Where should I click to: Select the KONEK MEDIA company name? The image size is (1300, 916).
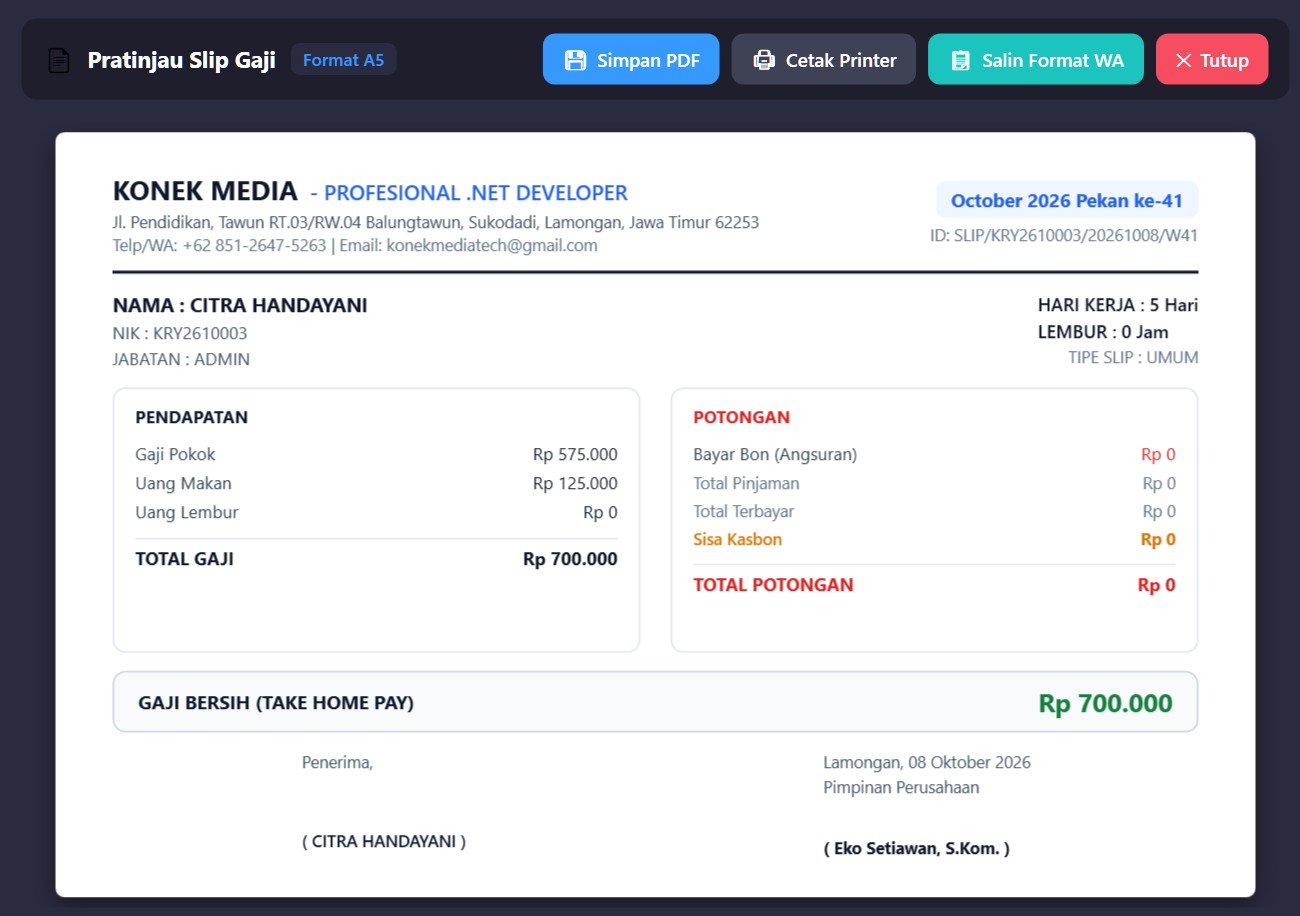(x=205, y=191)
